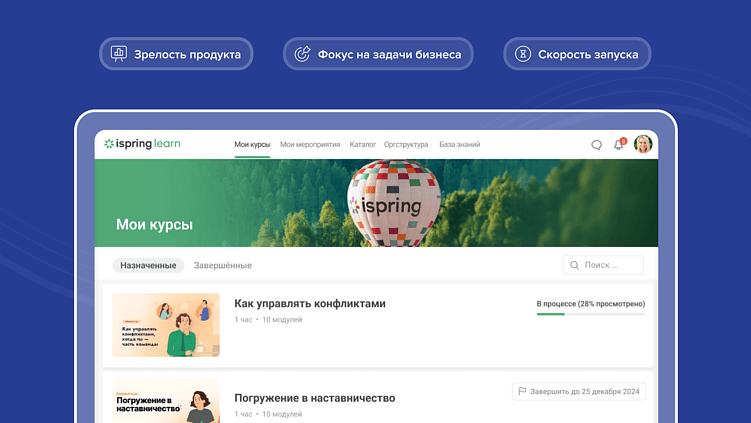
Task: Open the chat messages icon
Action: 596,145
